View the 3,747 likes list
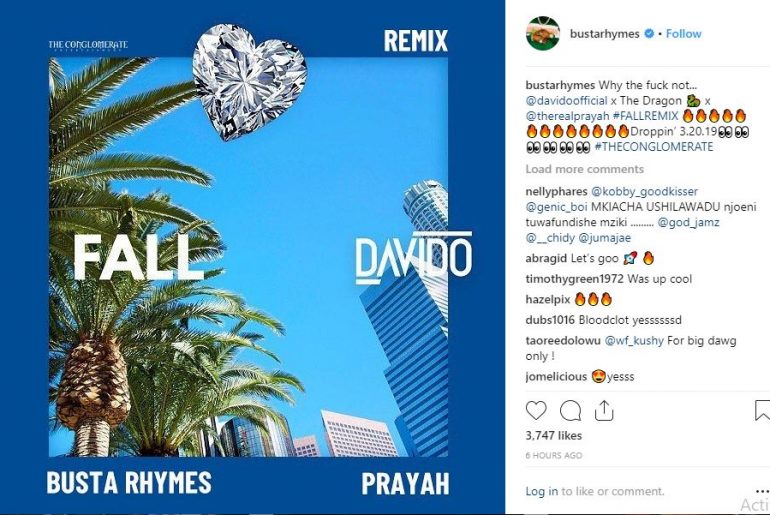 (553, 435)
